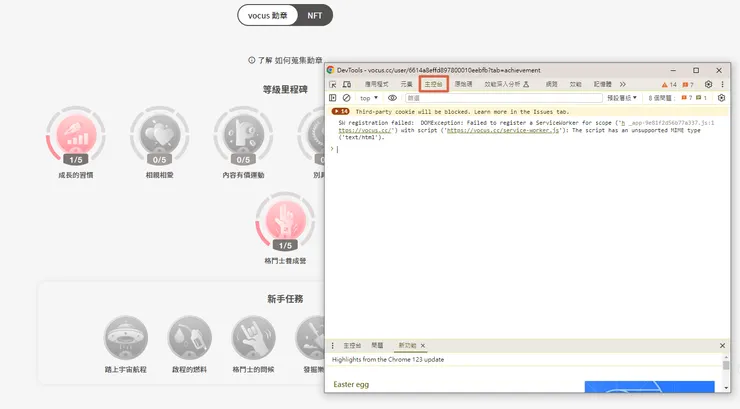Open the 原始碼 Sources tab
Viewport: 740px width, 409px height.
point(463,84)
